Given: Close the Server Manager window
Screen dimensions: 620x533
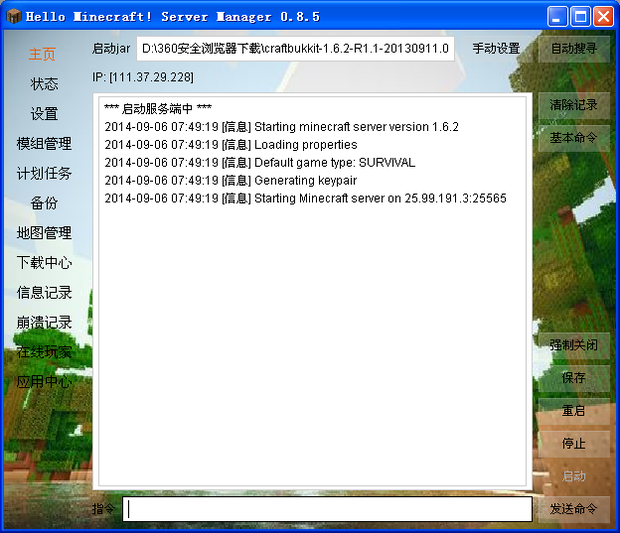Looking at the screenshot, I should (603, 17).
